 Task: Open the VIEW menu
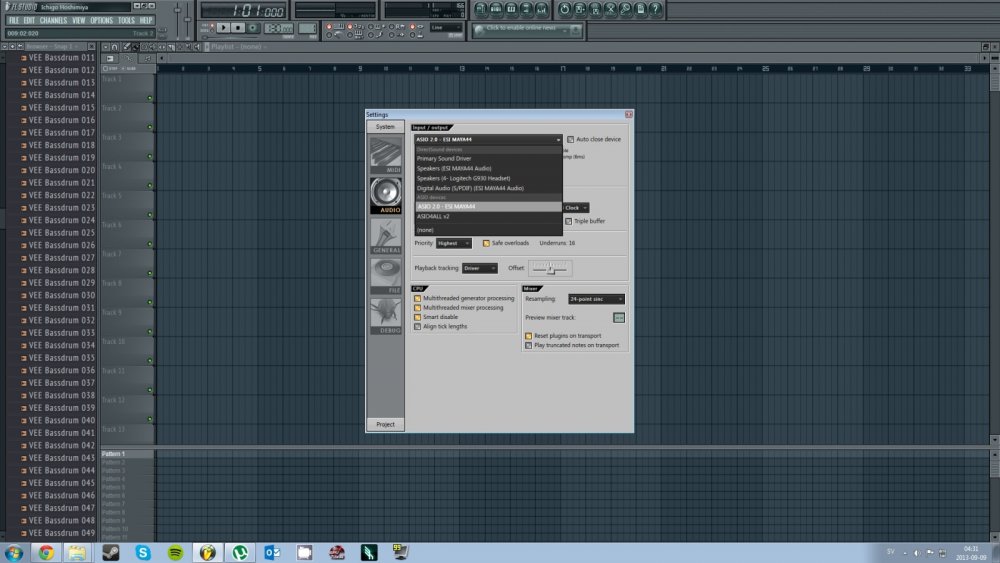pyautogui.click(x=78, y=20)
